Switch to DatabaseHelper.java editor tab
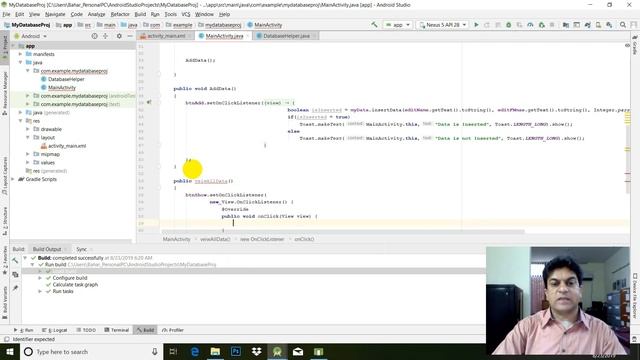Viewport: 640px width, 360px height. point(286,36)
